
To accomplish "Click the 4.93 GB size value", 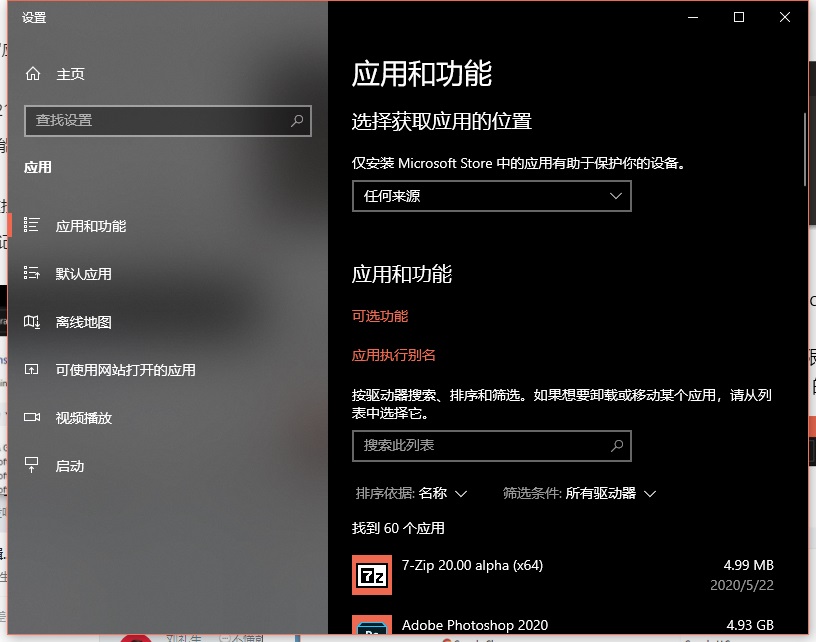I will pos(750,625).
